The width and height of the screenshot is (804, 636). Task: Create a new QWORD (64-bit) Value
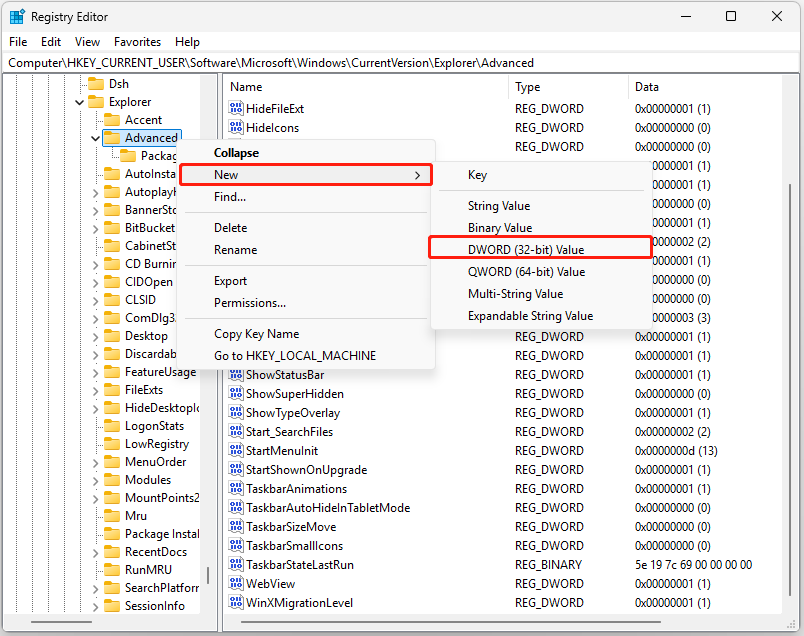click(541, 272)
